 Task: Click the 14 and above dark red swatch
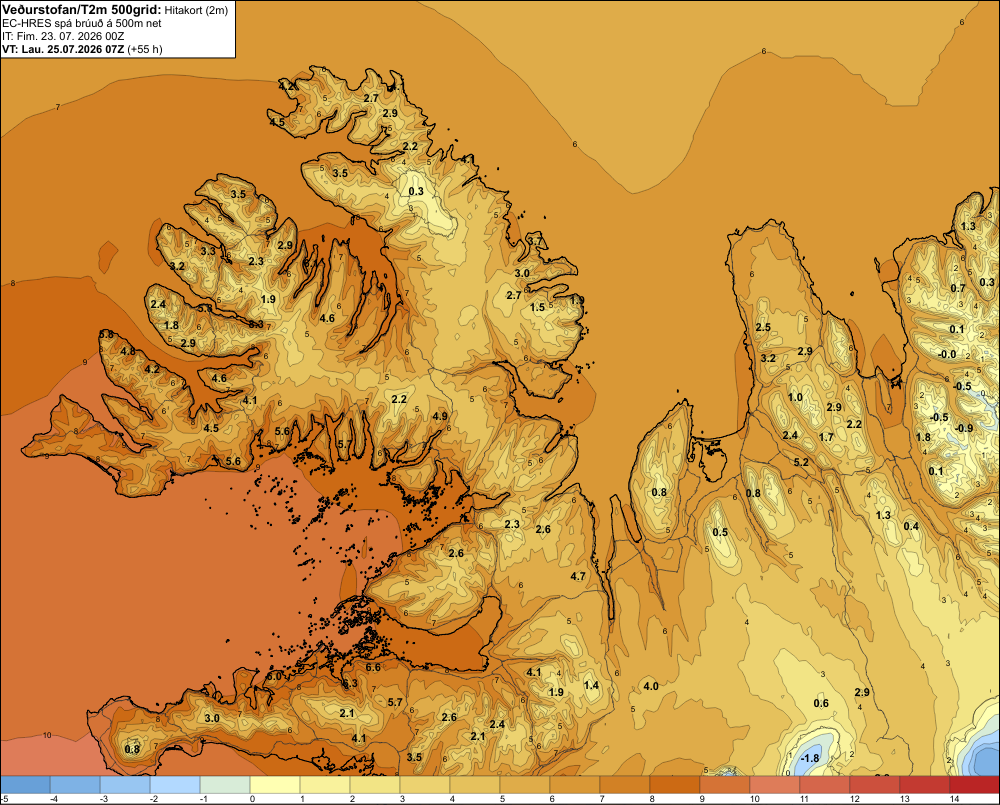pos(974,785)
